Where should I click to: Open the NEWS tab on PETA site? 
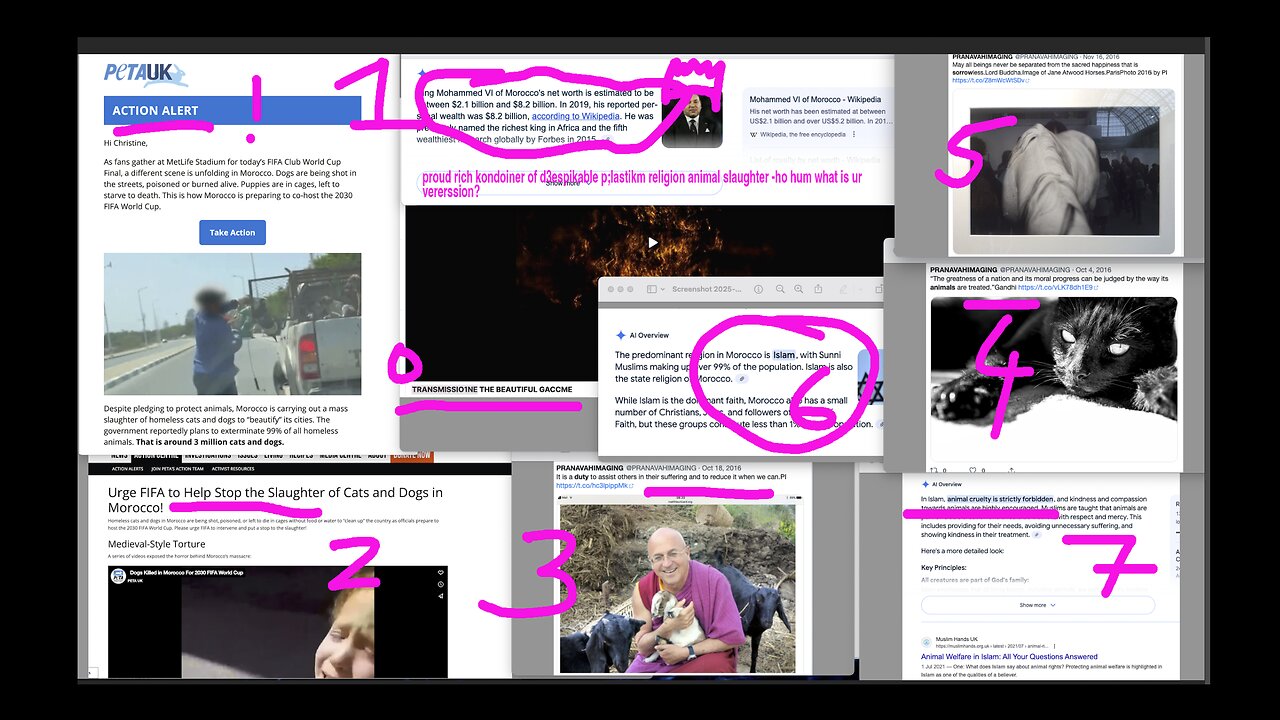click(119, 455)
